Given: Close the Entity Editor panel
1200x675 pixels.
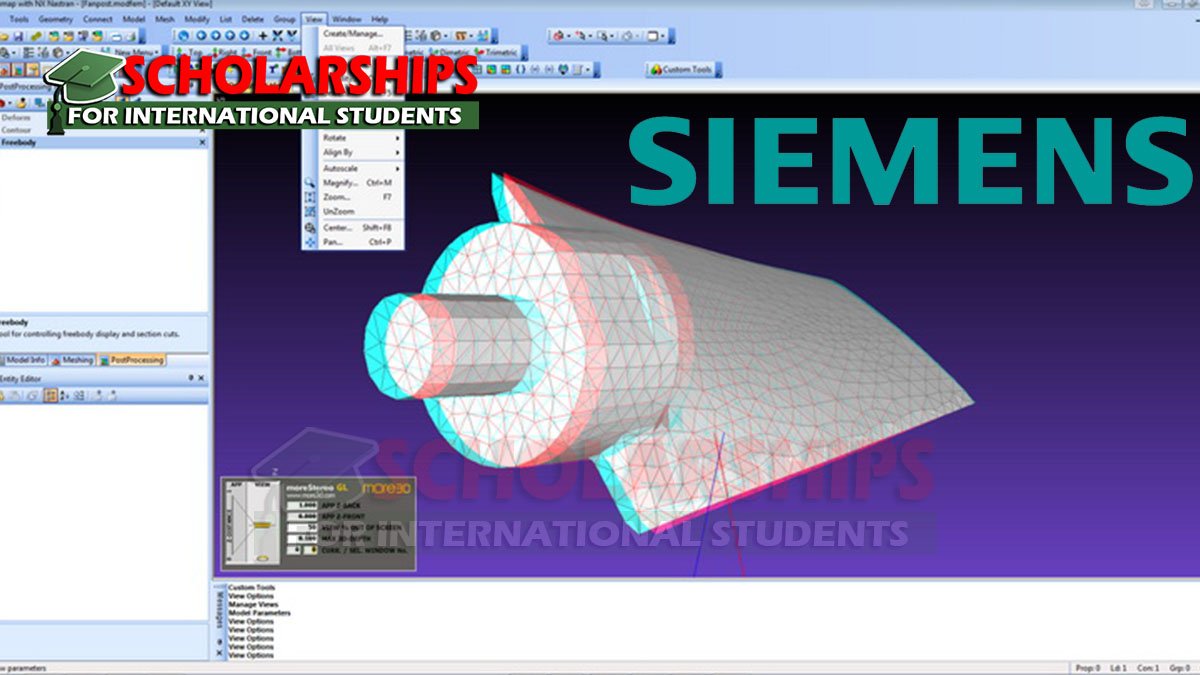Looking at the screenshot, I should coord(202,378).
